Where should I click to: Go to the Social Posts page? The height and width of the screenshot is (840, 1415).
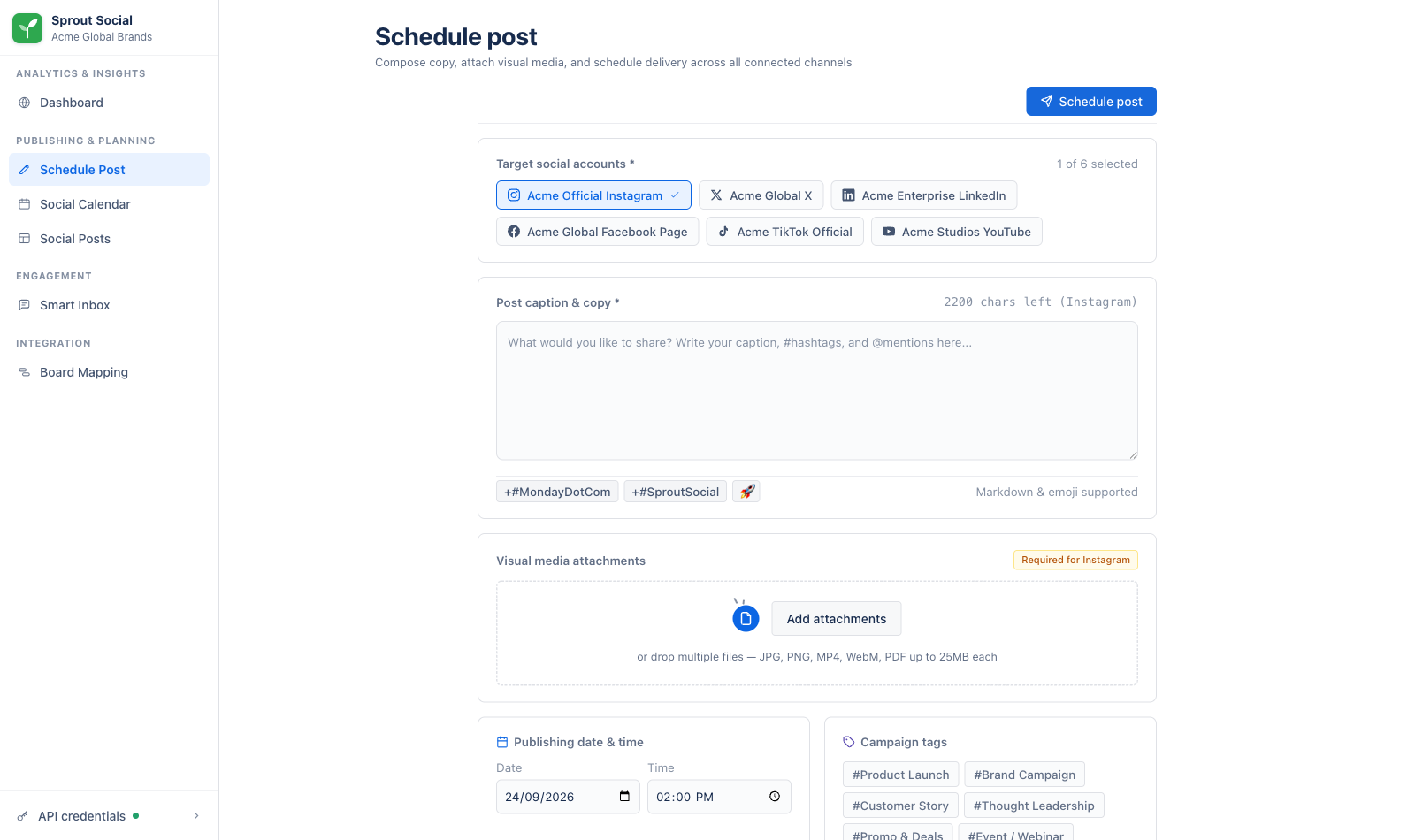pyautogui.click(x=109, y=239)
